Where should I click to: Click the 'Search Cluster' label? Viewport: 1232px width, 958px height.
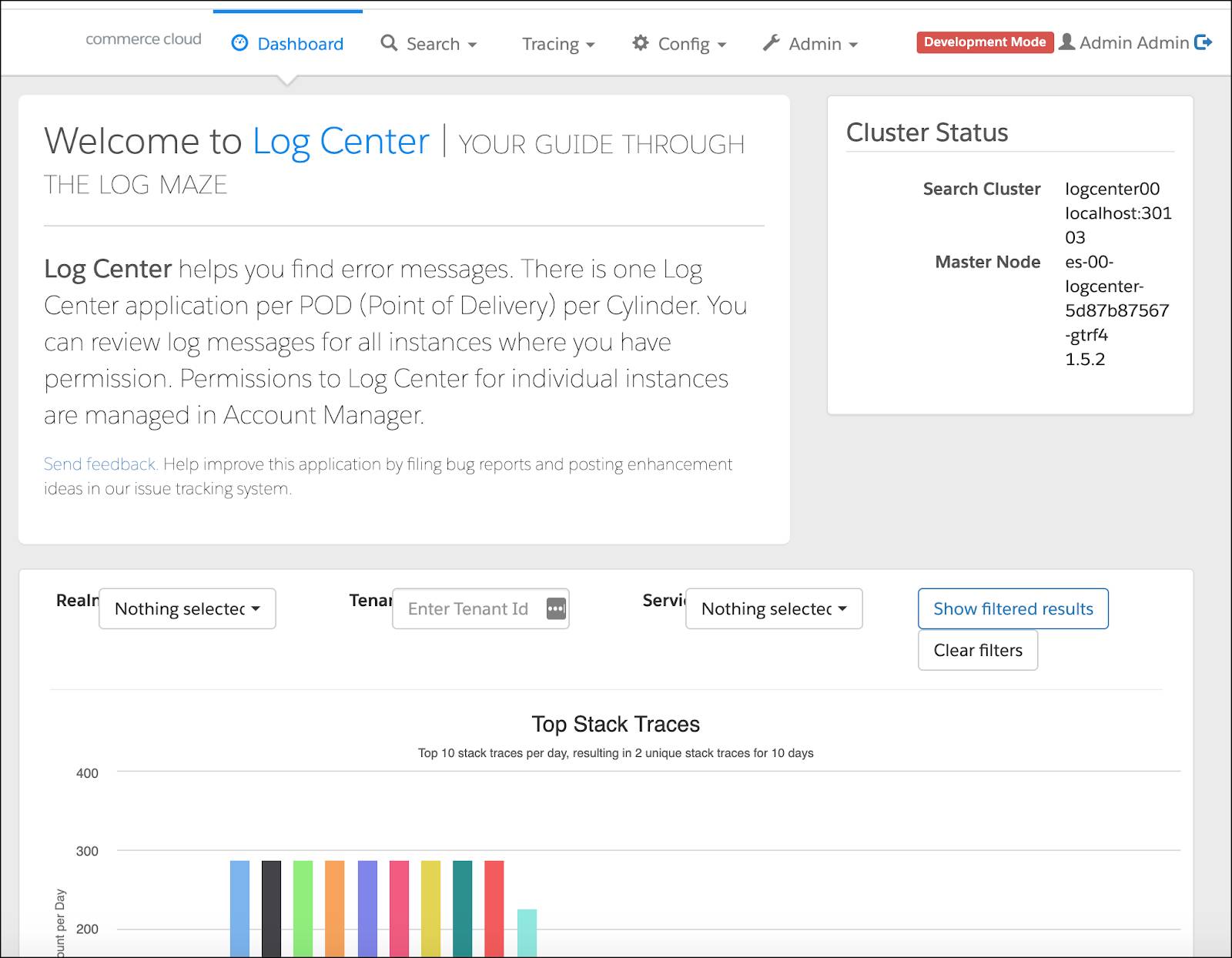click(982, 189)
